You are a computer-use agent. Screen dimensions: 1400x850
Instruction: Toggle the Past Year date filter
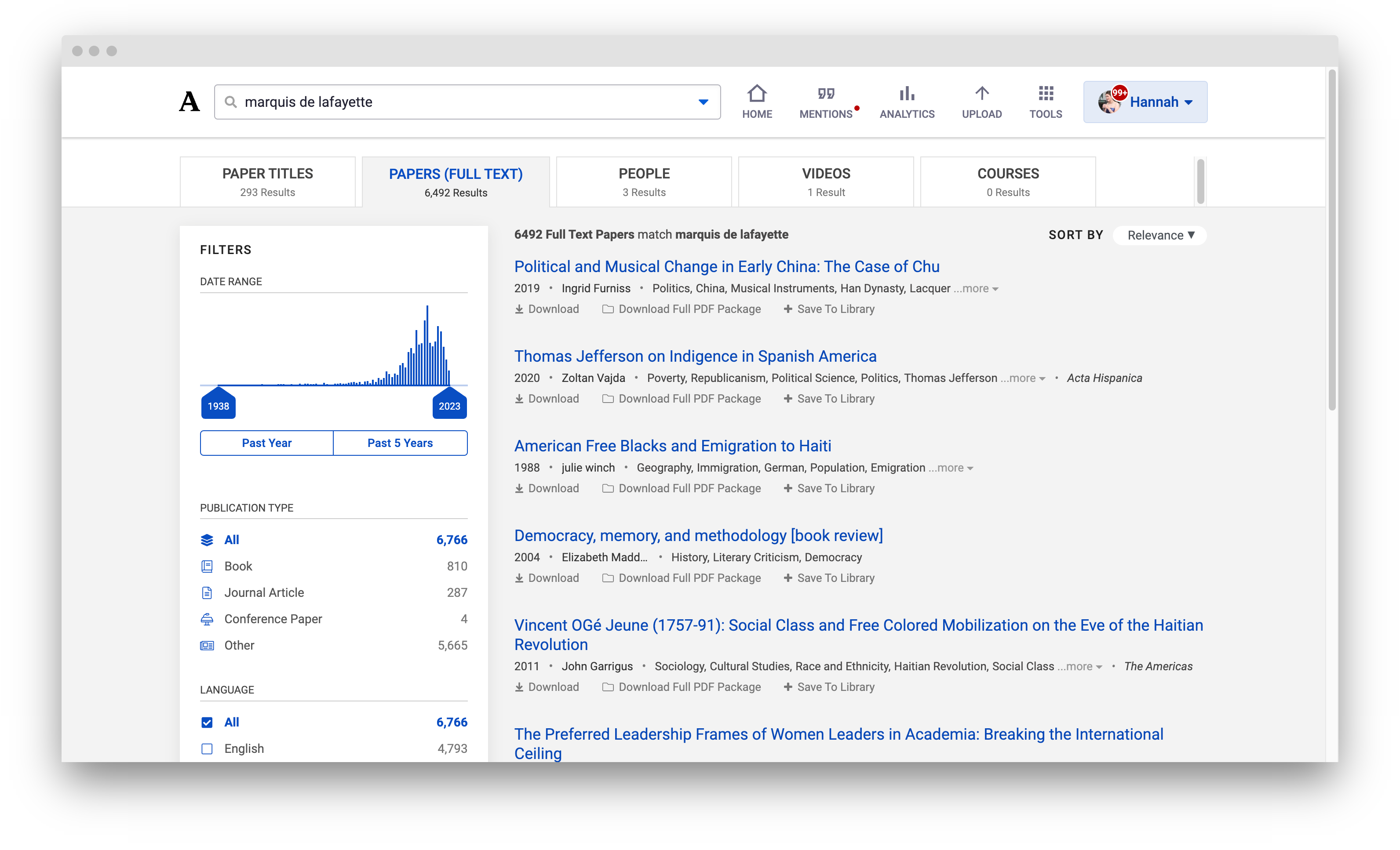(266, 443)
